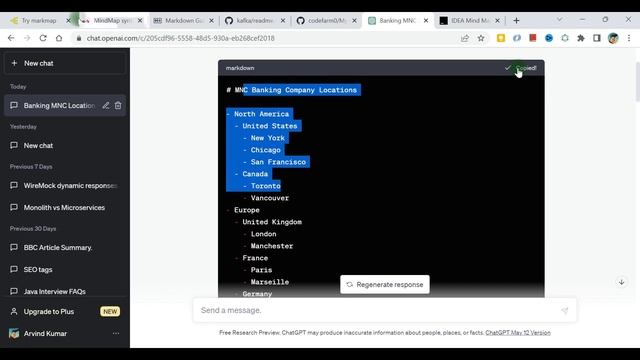This screenshot has width=640, height=360.
Task: Open yesterday's New chat conversation
Action: pos(64,145)
